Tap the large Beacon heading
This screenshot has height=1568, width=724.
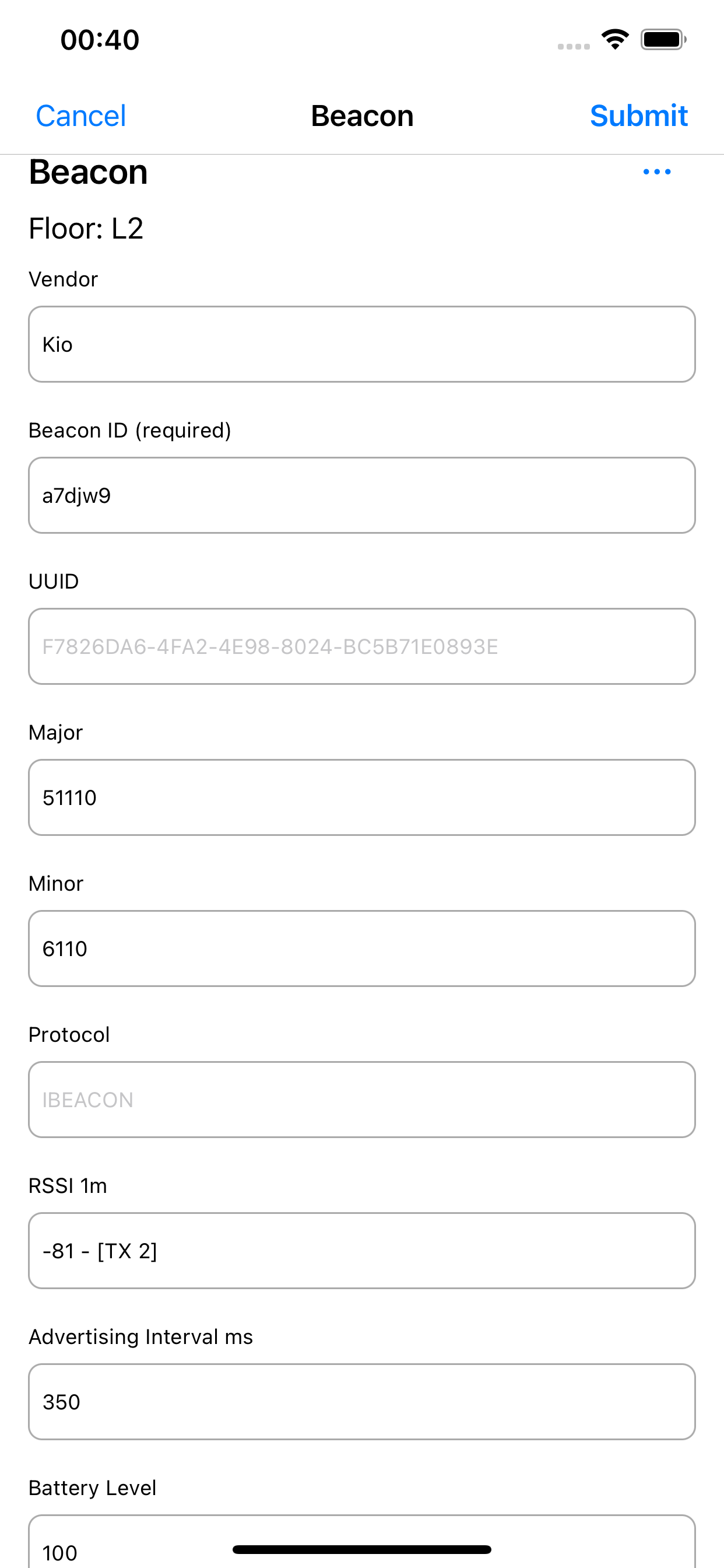[88, 171]
